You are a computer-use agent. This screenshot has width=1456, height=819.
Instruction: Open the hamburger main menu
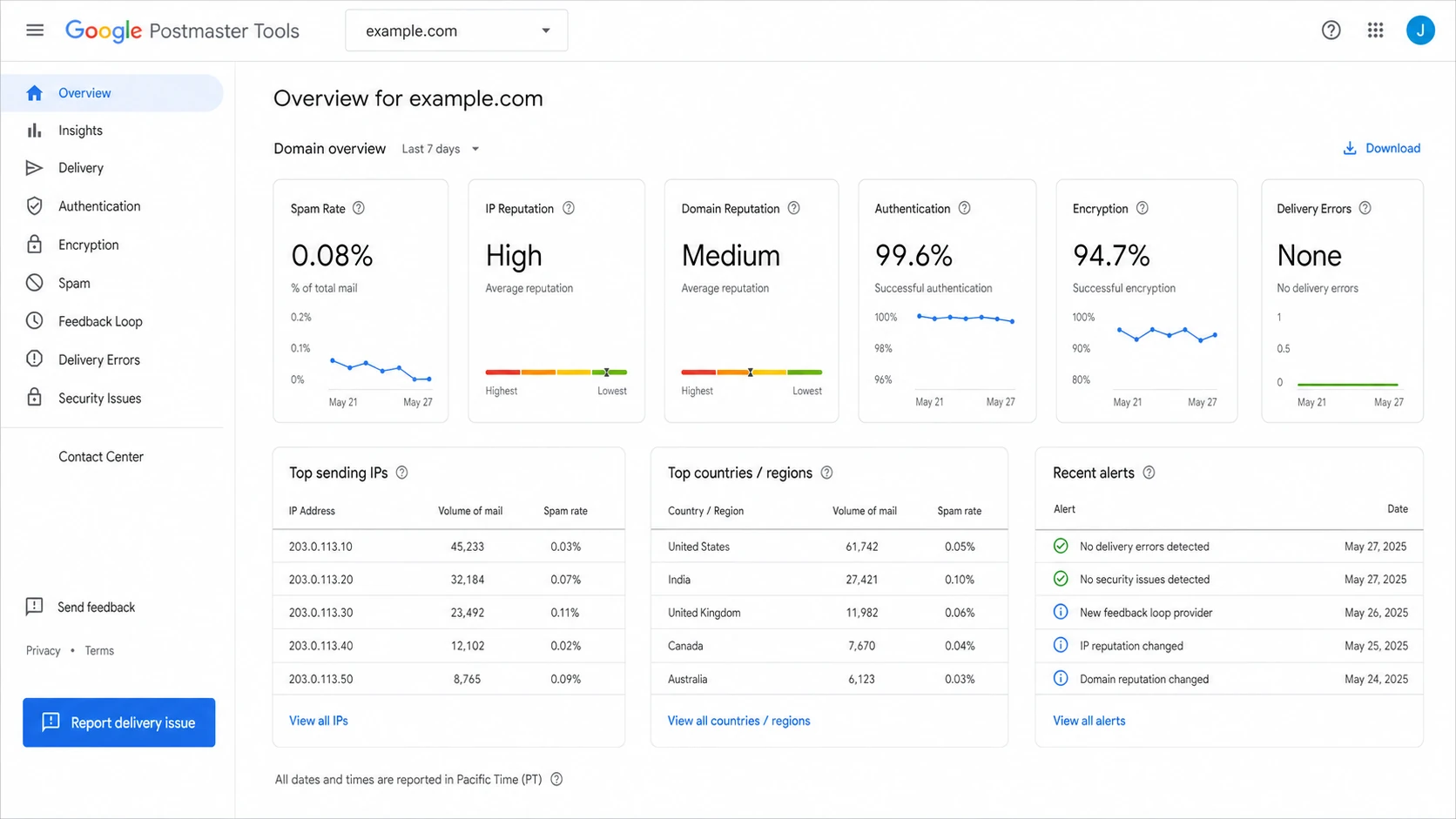pyautogui.click(x=35, y=30)
